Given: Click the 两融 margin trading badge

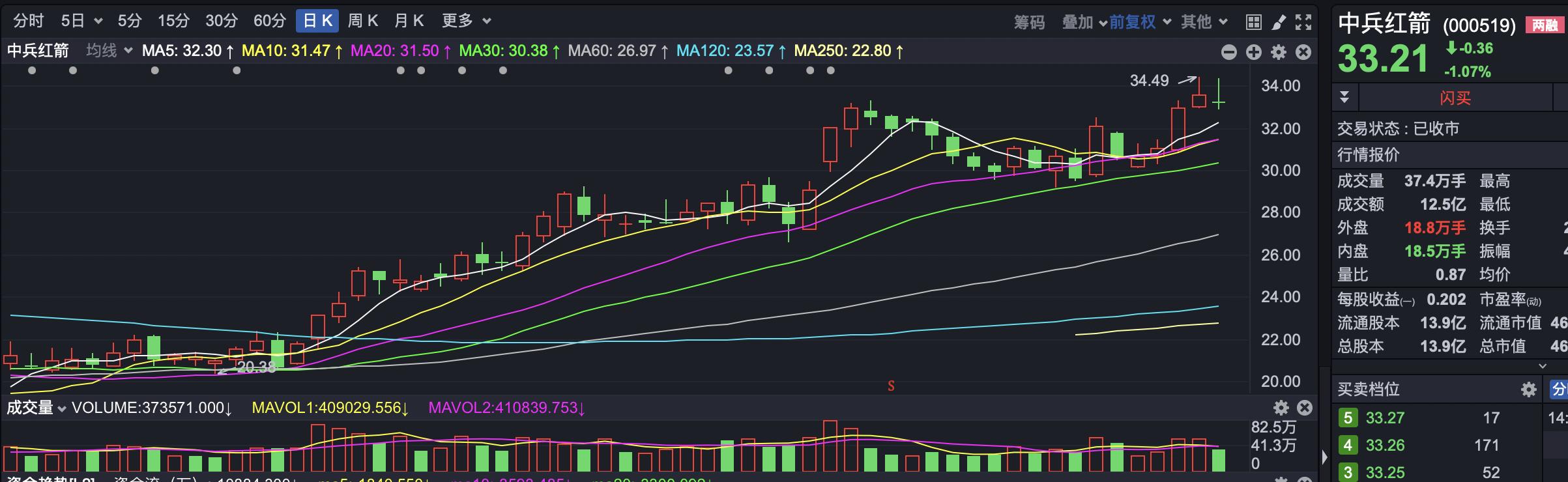Looking at the screenshot, I should (x=1545, y=25).
